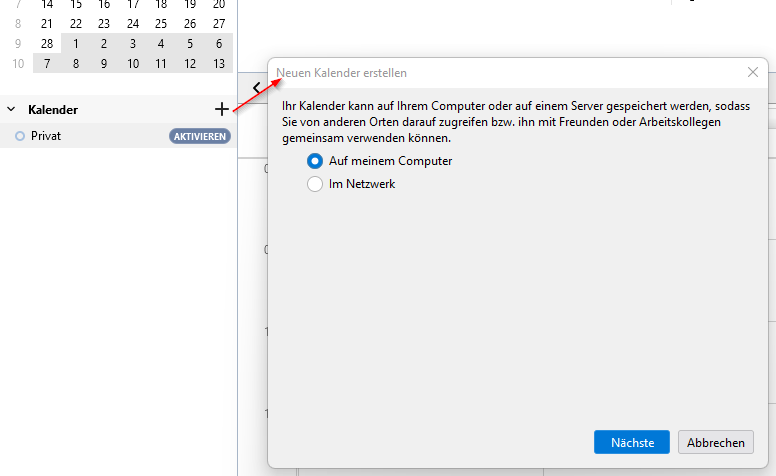
Task: Go to previous period with back arrow
Action: (257, 87)
